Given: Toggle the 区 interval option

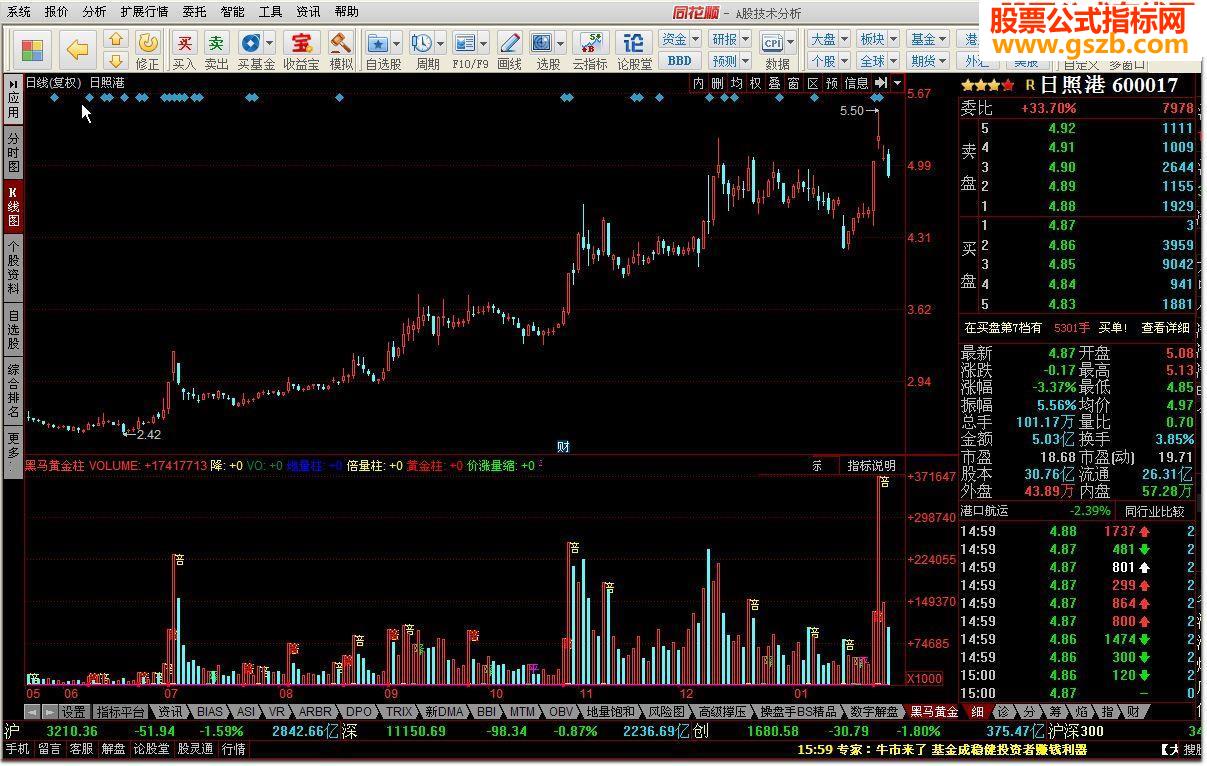Looking at the screenshot, I should point(812,83).
